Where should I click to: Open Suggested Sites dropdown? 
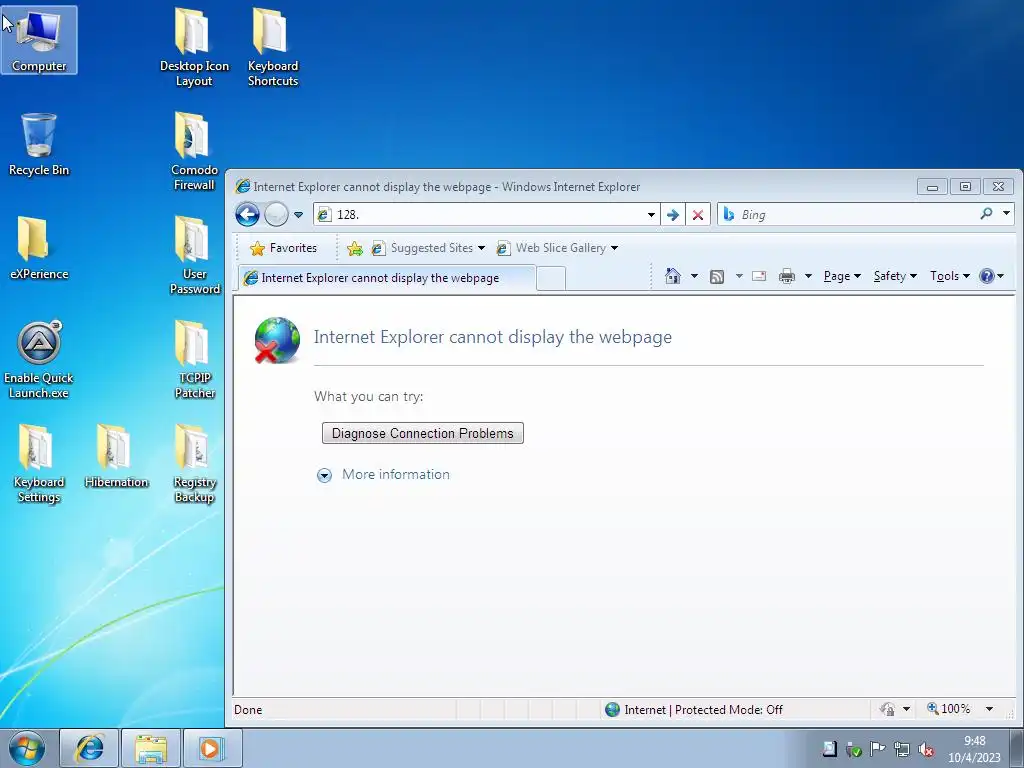(x=428, y=248)
